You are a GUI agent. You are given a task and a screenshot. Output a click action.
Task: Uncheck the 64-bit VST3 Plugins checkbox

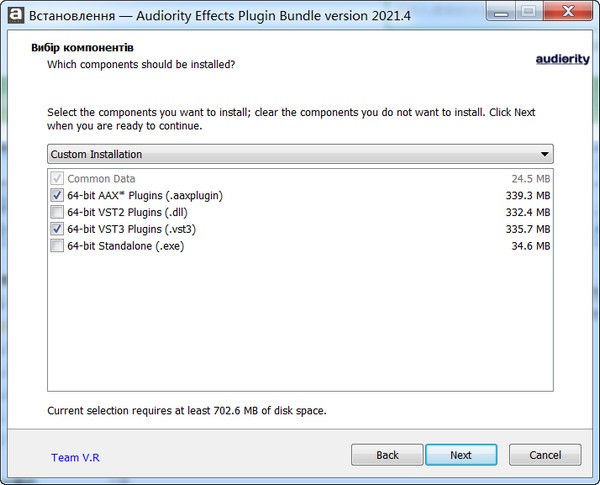(57, 229)
